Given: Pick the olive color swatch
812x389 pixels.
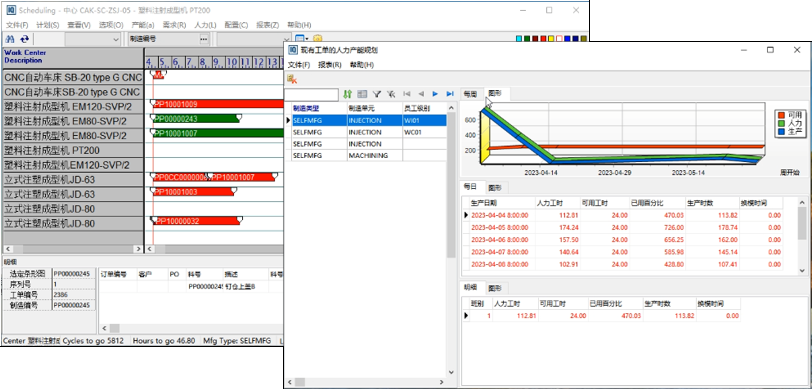Looking at the screenshot, I should click(584, 39).
